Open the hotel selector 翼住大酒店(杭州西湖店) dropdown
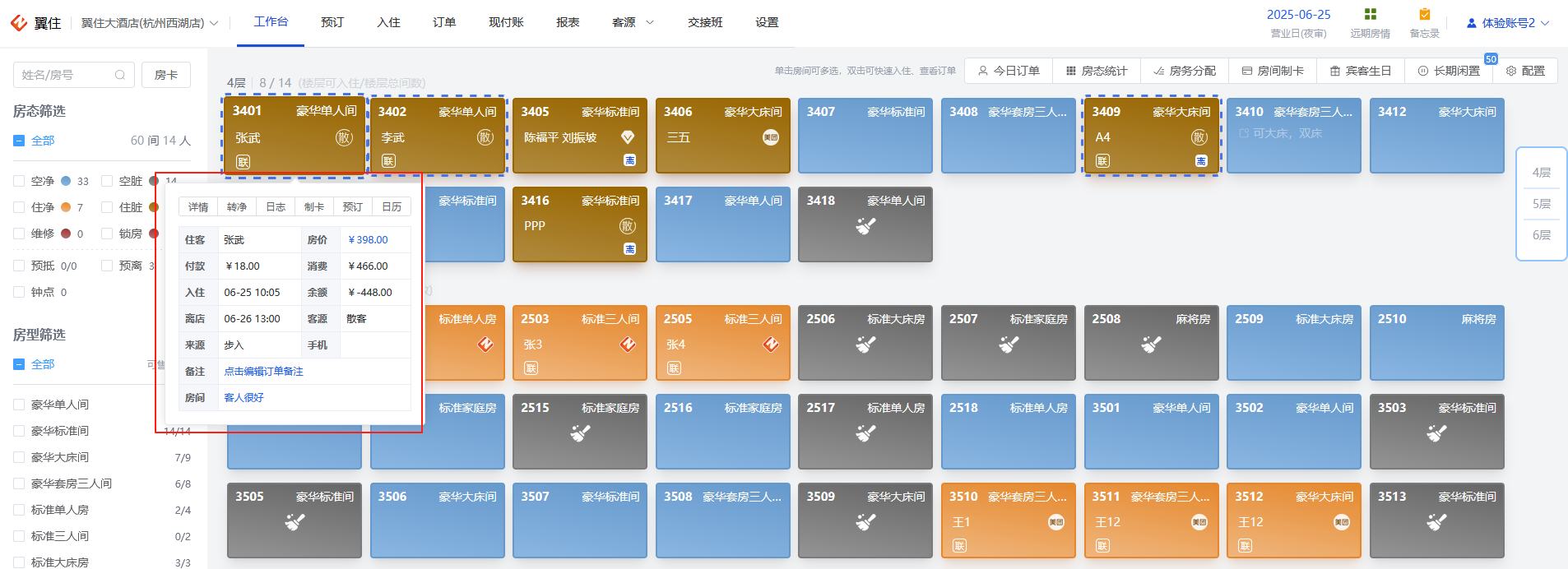 (x=150, y=23)
